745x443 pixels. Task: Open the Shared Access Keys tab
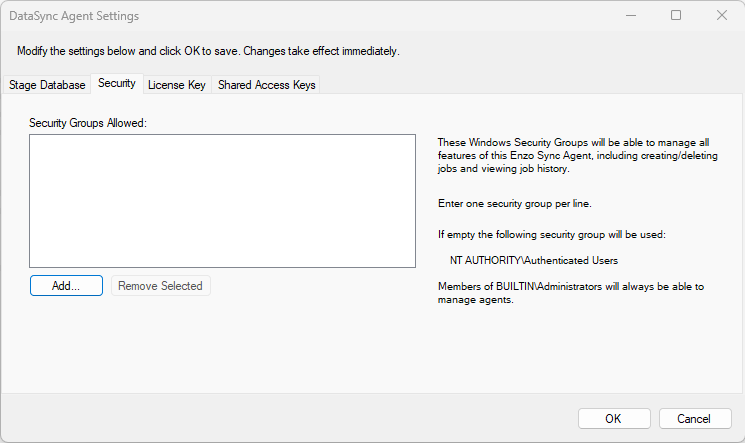[x=266, y=85]
